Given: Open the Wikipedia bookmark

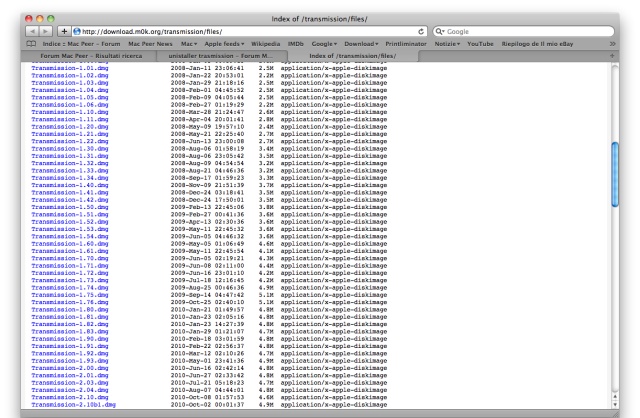Looking at the screenshot, I should [x=265, y=44].
